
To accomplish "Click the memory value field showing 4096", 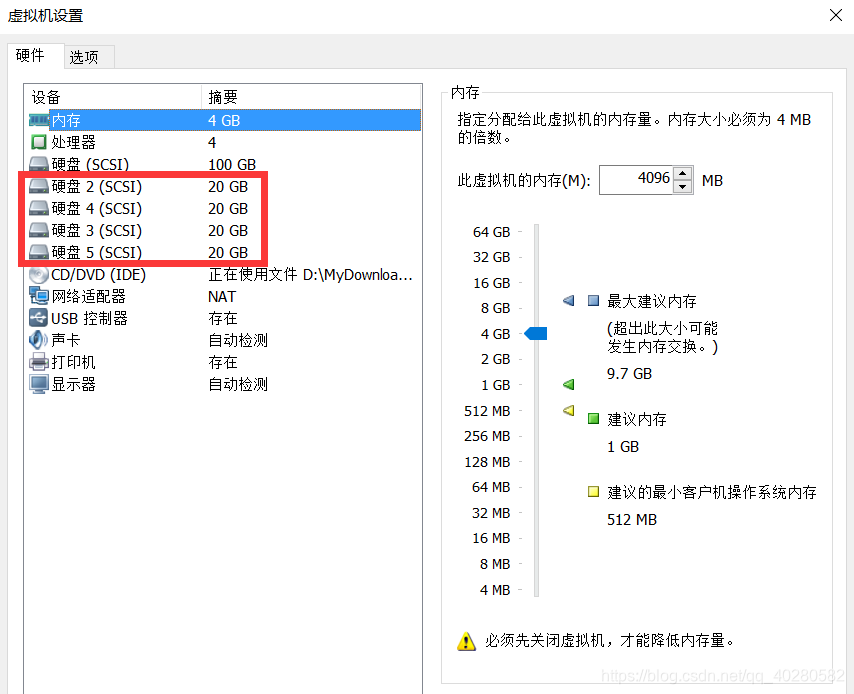I will (636, 180).
